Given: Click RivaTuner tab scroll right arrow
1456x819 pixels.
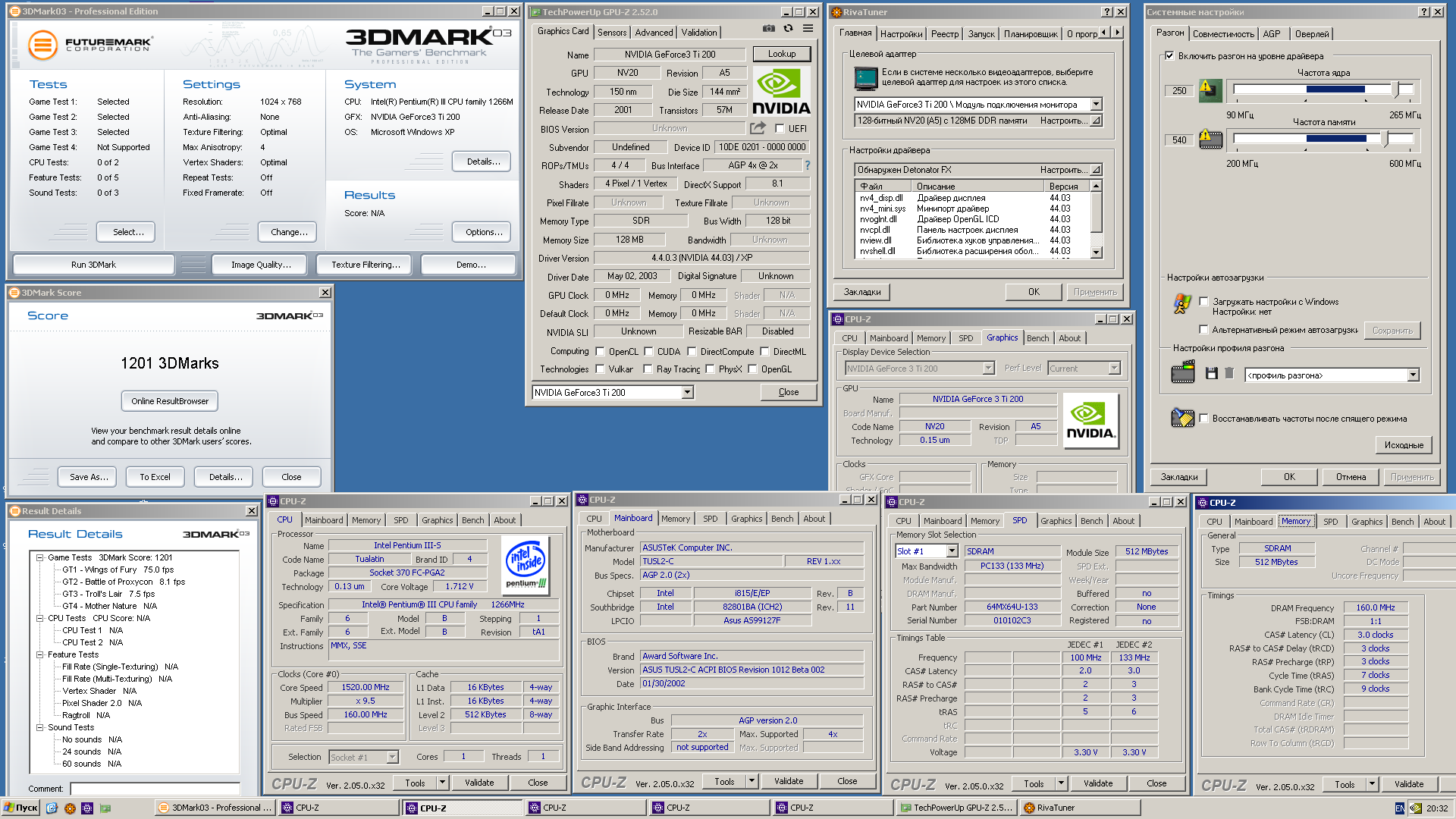Looking at the screenshot, I should 1118,33.
